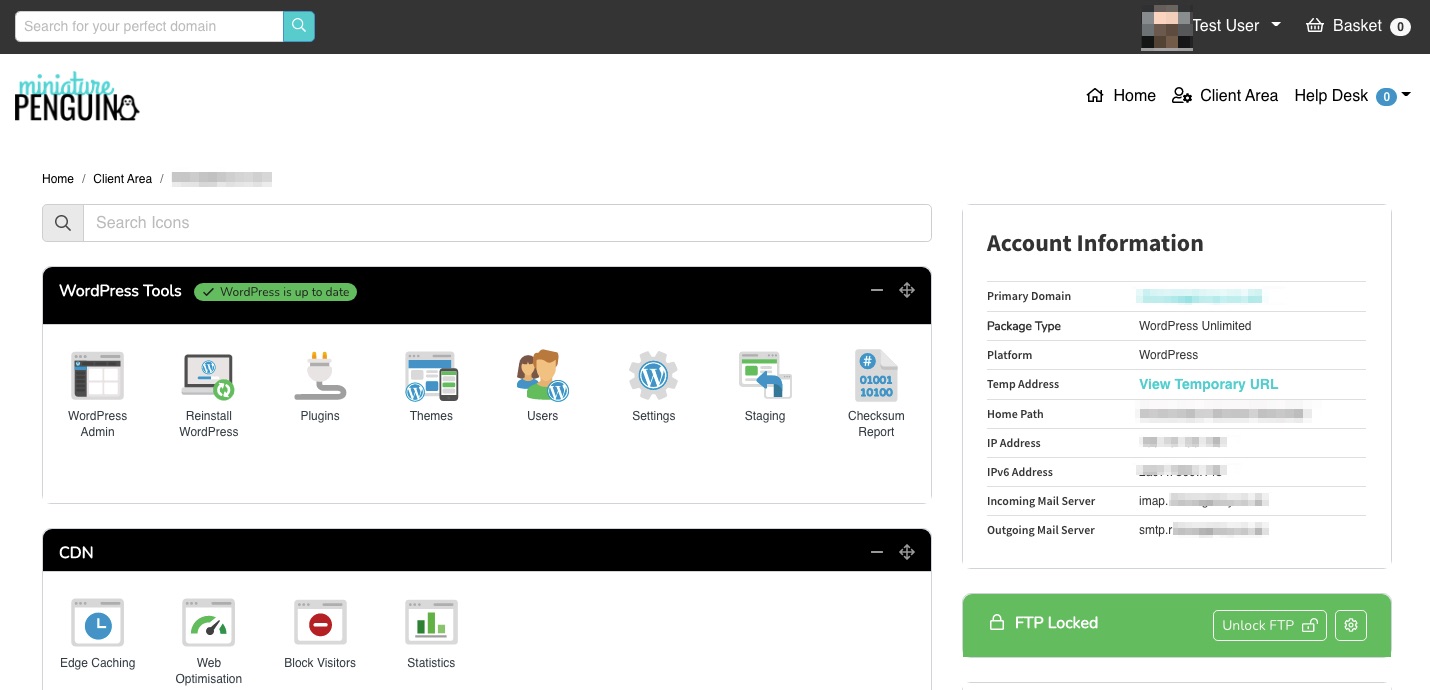1430x690 pixels.
Task: Click the 'Primary Domain' label
Action: coord(1029,296)
